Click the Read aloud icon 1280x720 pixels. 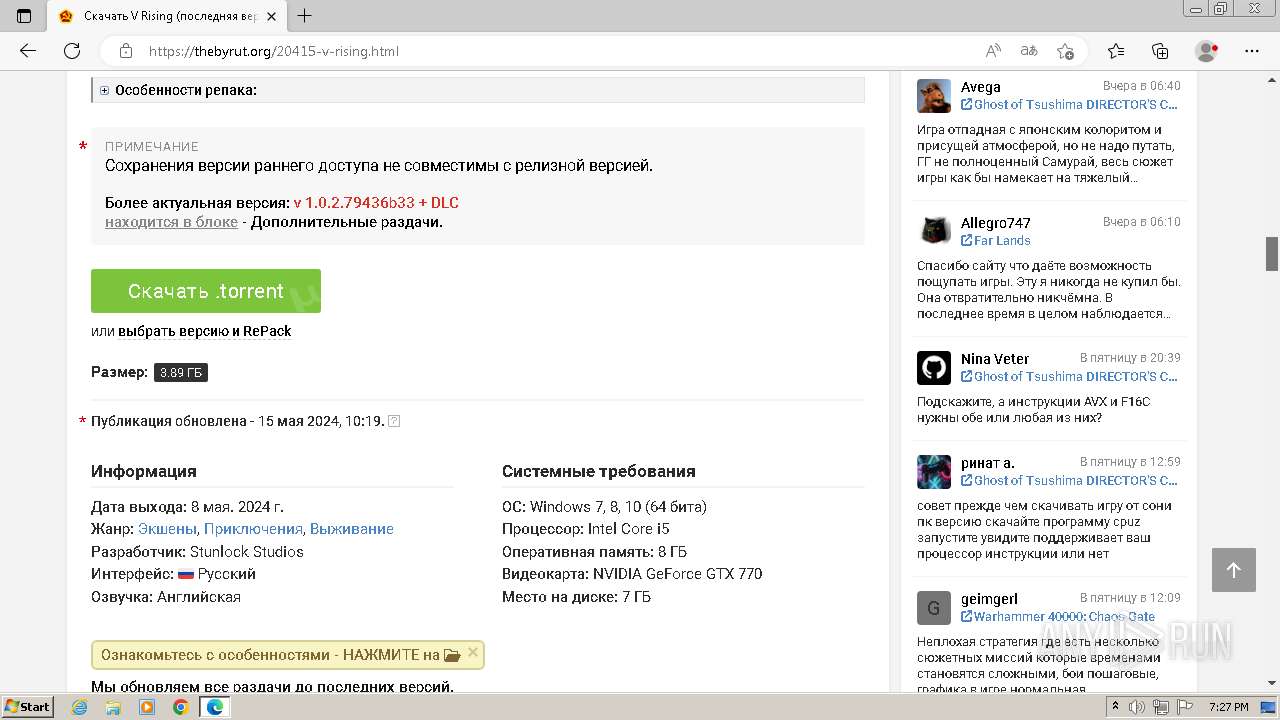tap(993, 51)
